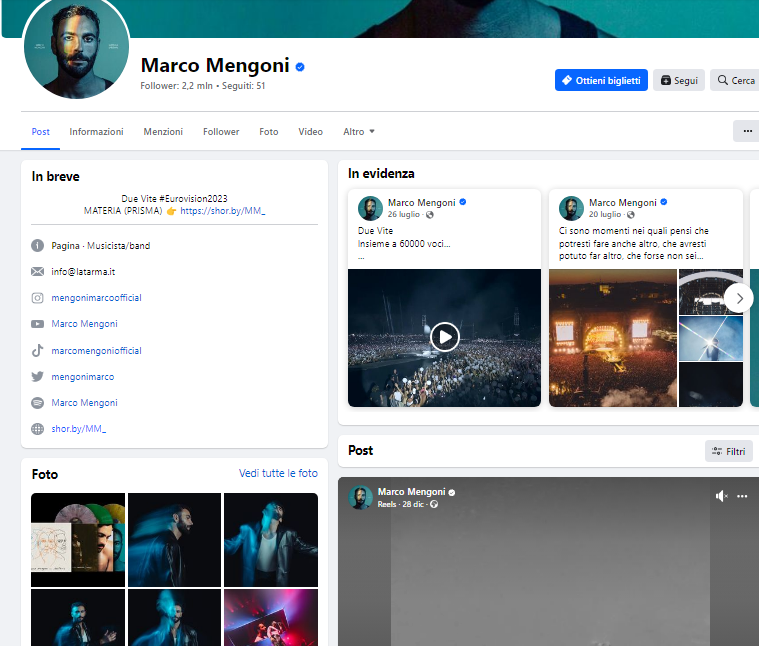
Task: Switch to the Informazioni tab
Action: coord(96,132)
